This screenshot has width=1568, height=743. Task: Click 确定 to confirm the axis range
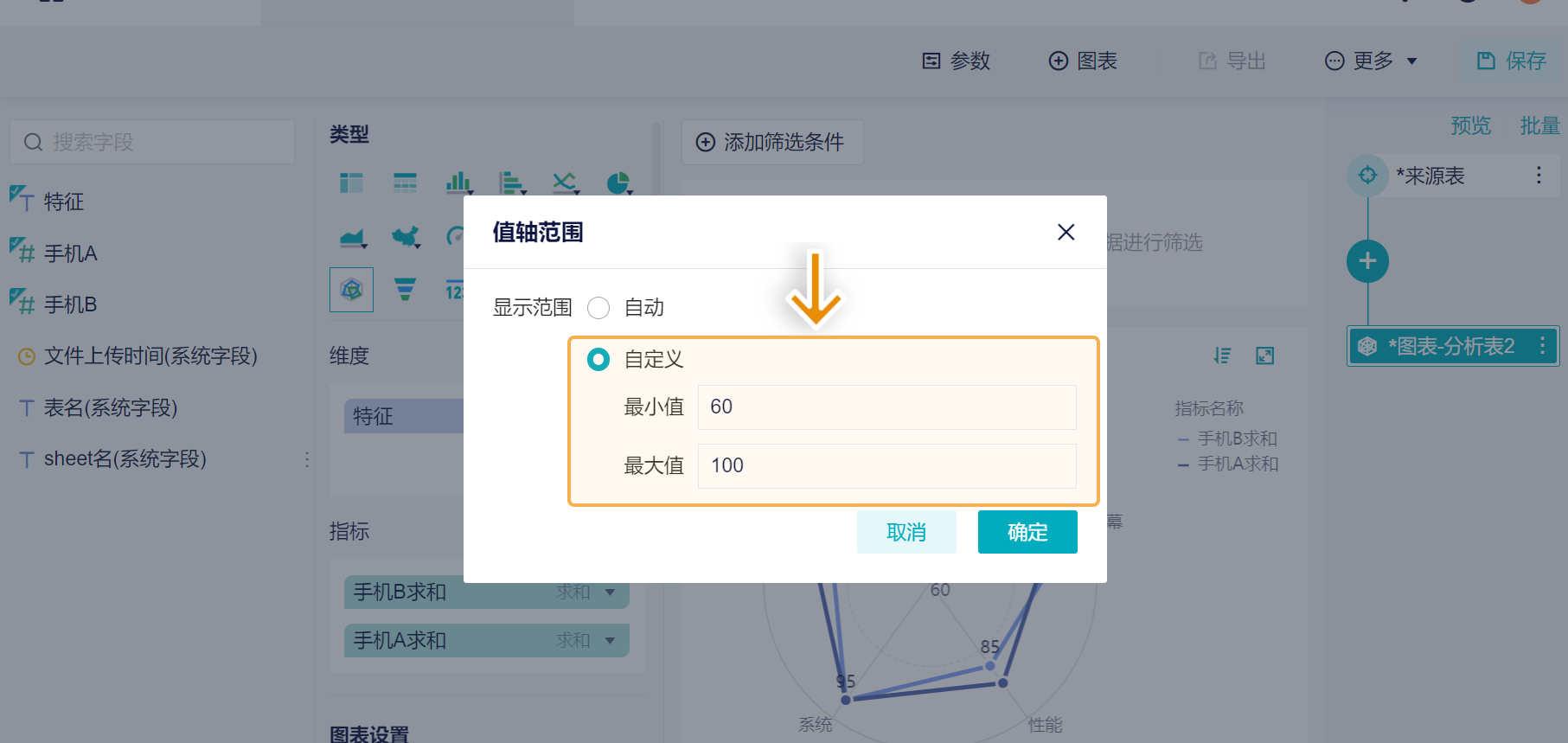coord(1027,532)
